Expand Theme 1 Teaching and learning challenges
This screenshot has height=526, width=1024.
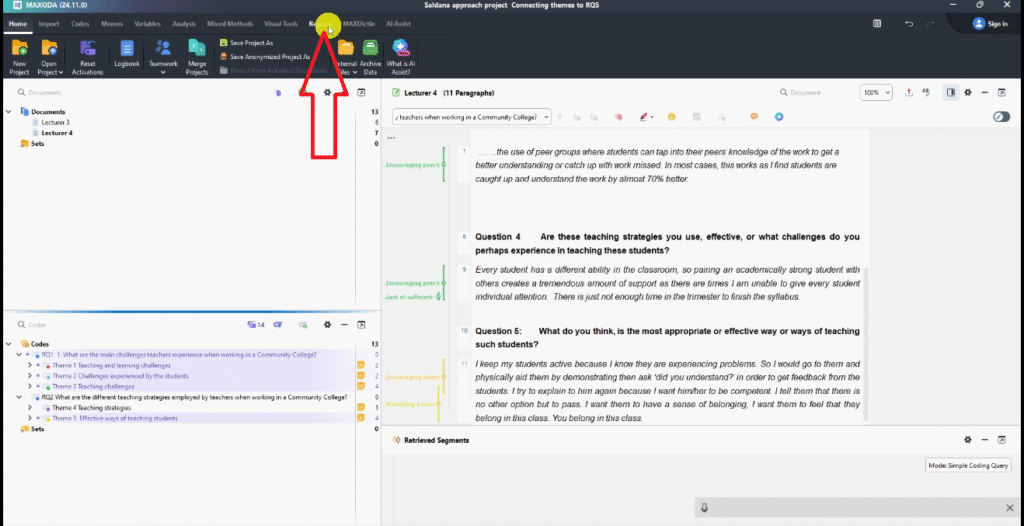29,365
